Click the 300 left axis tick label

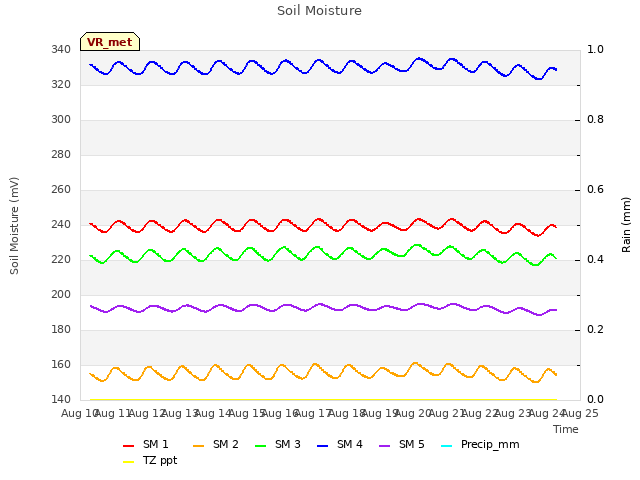coord(61,120)
